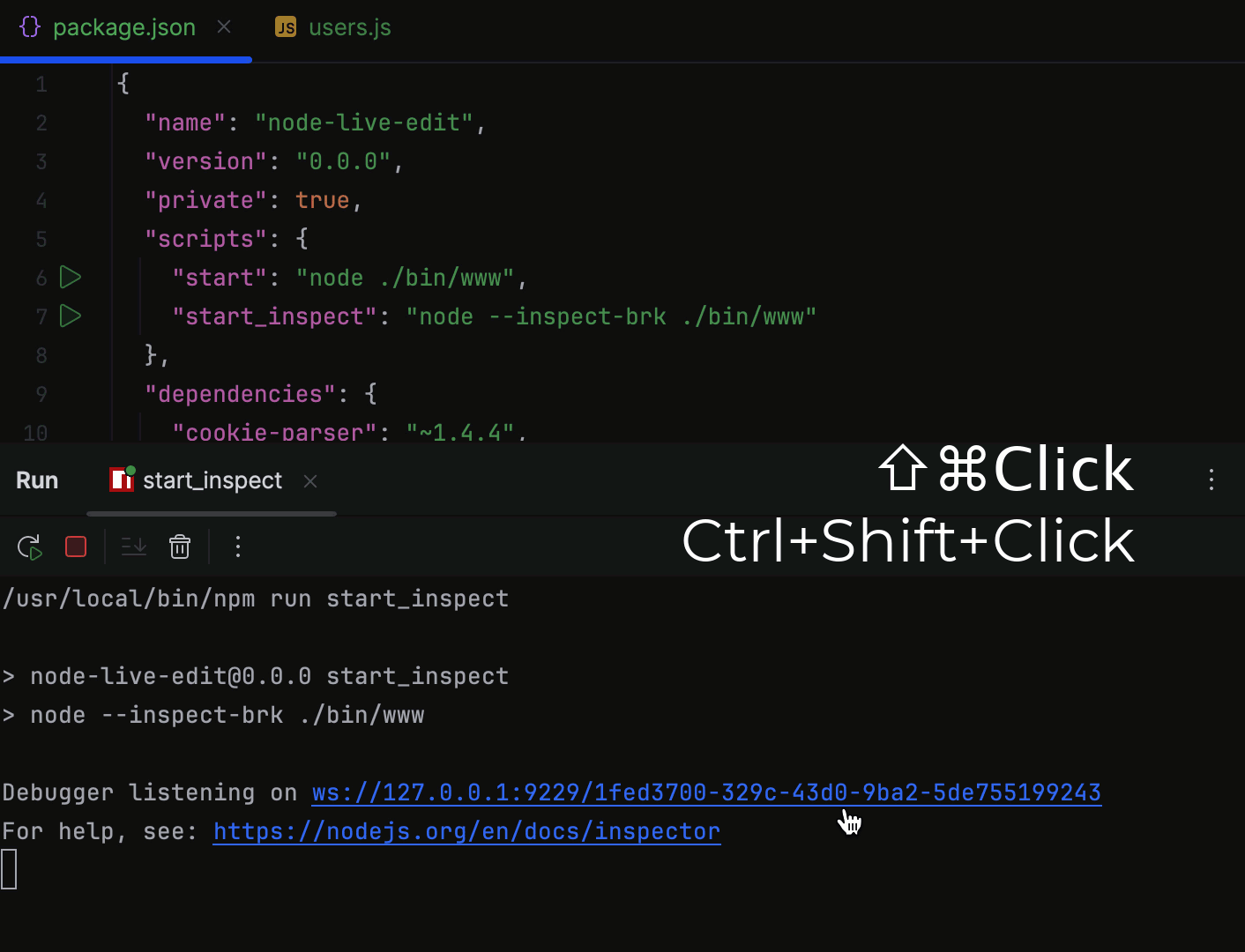Close the start_inspect run session tab
This screenshot has height=952, width=1245.
coord(309,481)
